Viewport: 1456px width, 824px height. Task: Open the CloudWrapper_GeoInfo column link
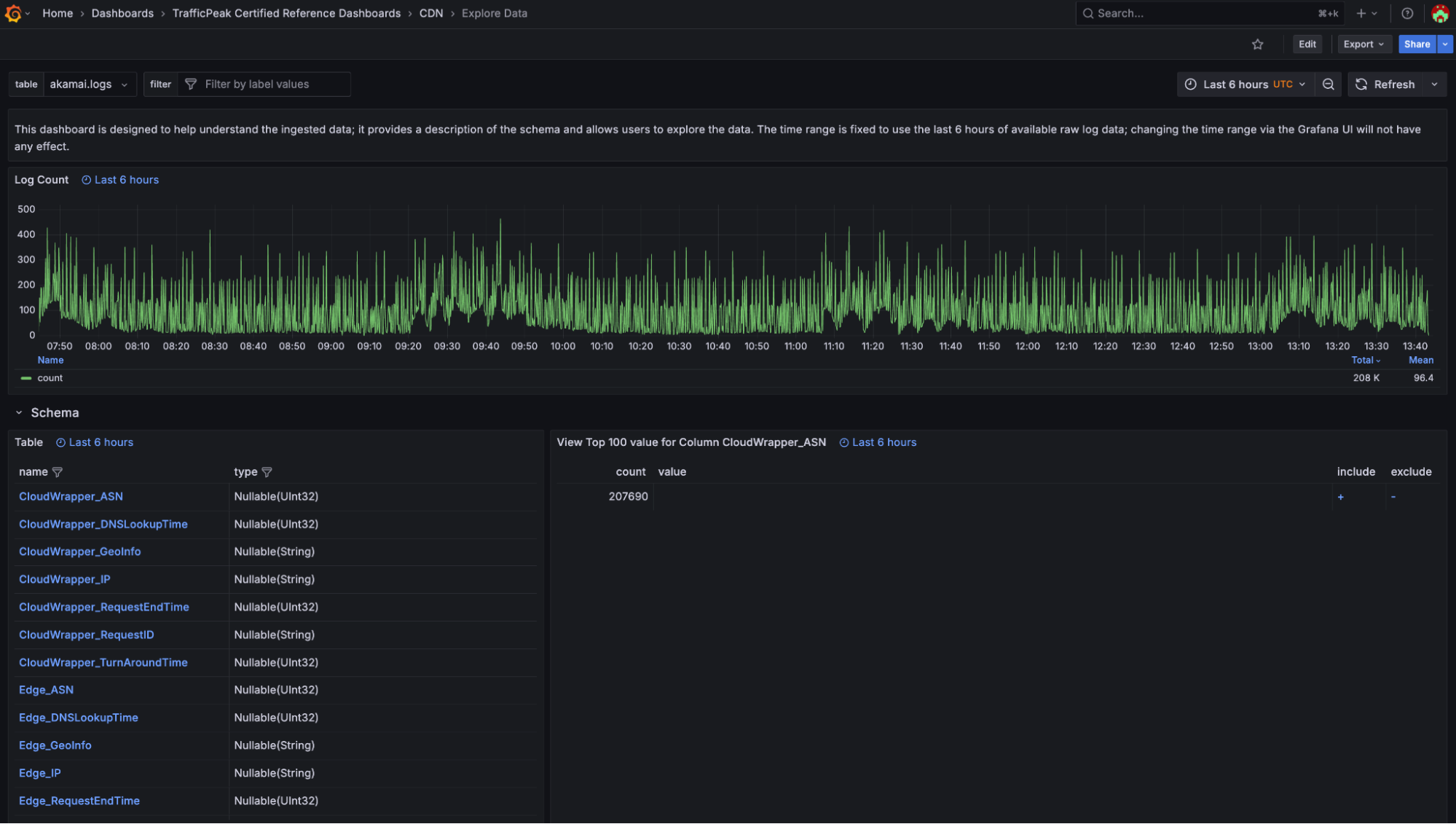[x=80, y=552]
